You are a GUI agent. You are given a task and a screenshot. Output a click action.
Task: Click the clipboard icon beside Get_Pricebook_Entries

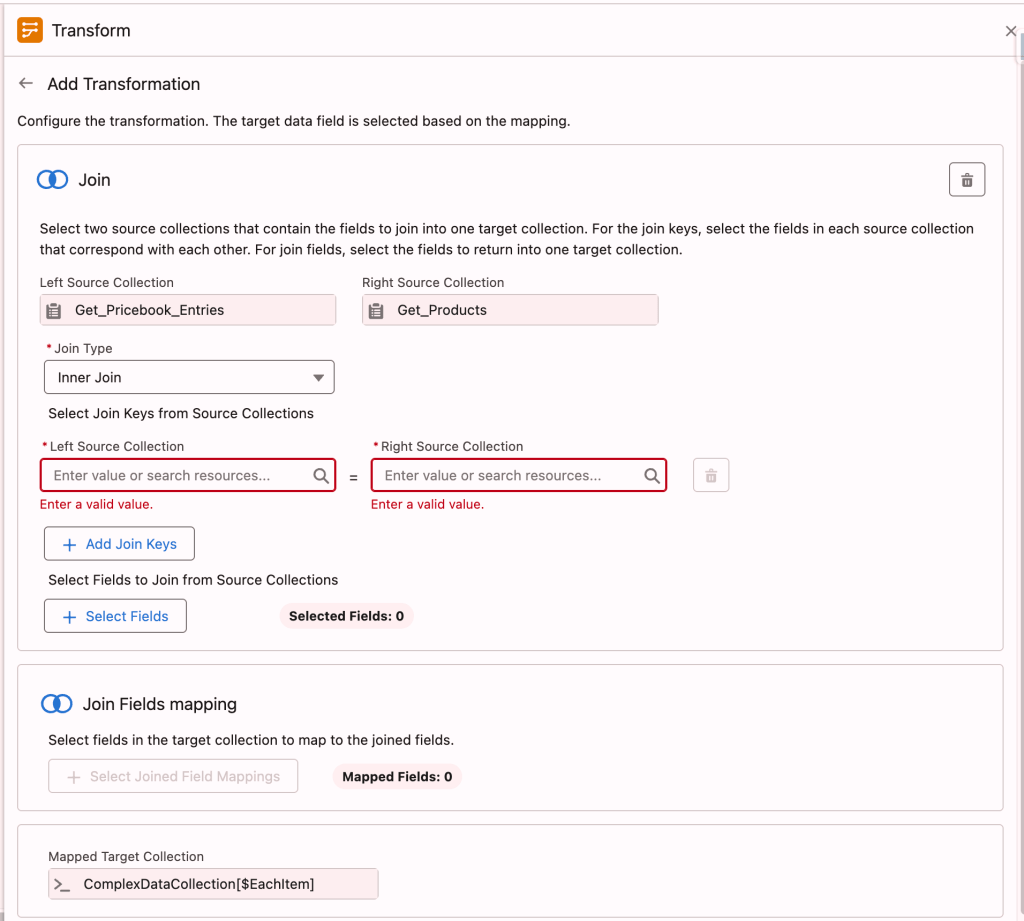(x=54, y=310)
